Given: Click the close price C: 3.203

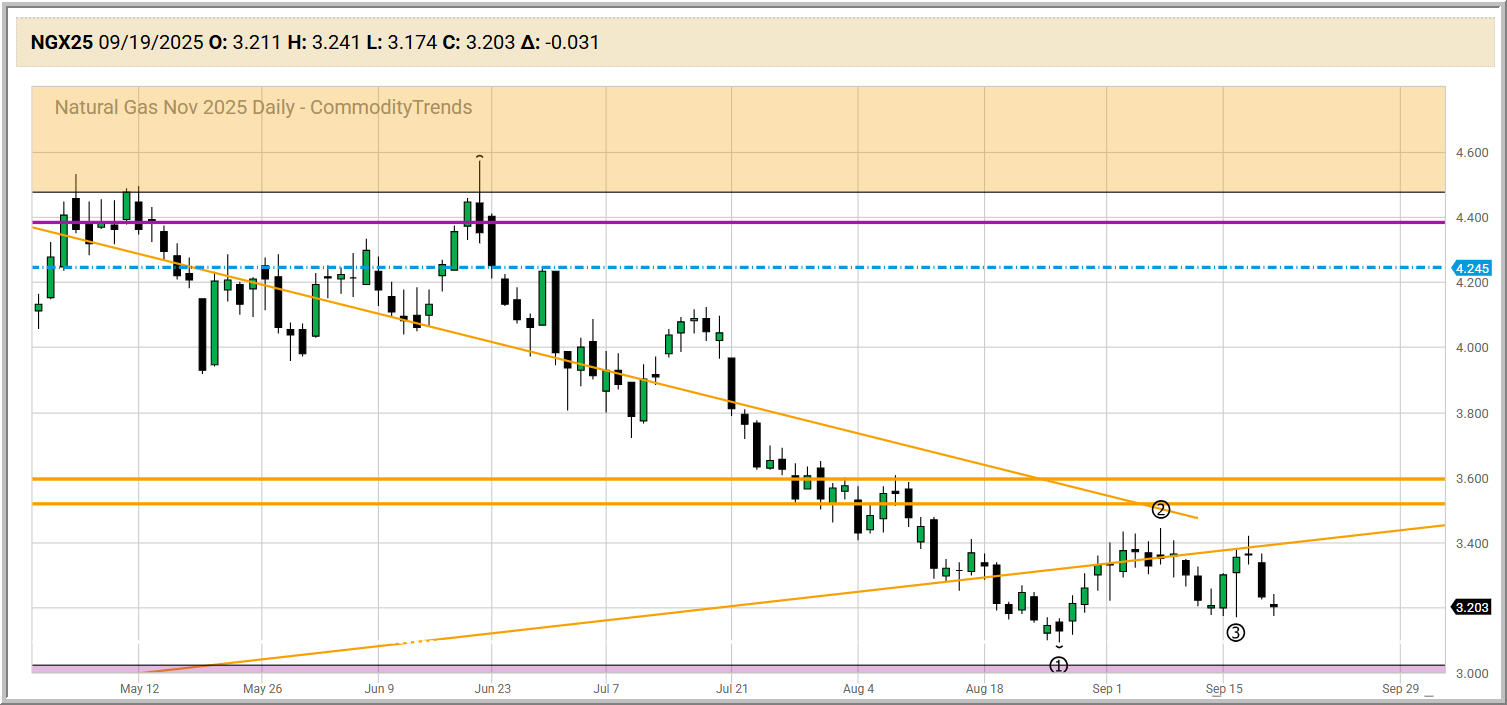Looking at the screenshot, I should pyautogui.click(x=477, y=42).
